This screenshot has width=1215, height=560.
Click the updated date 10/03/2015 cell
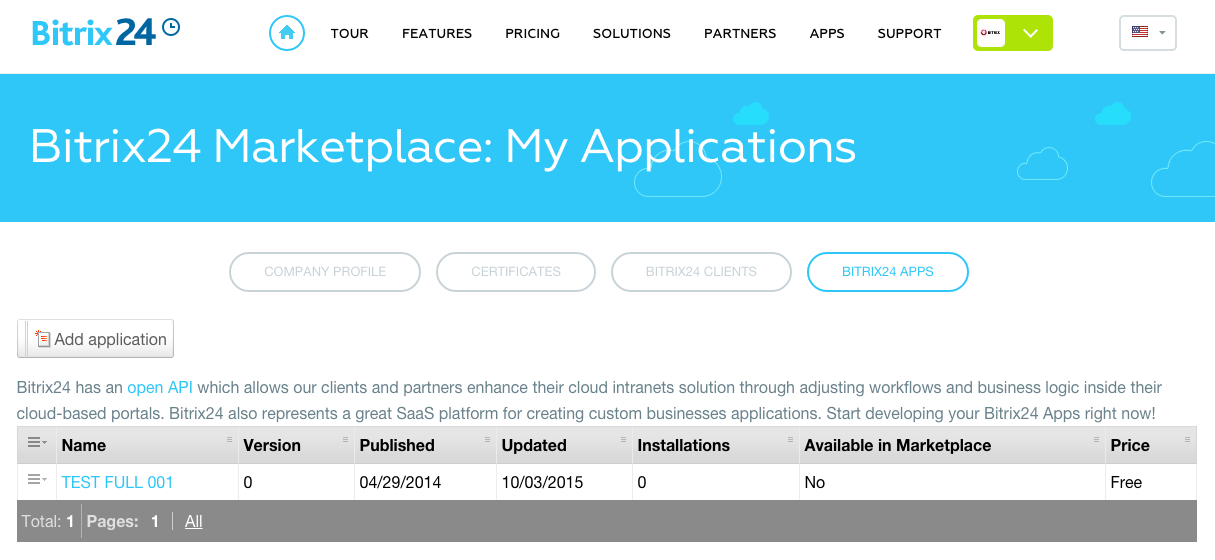pos(565,482)
